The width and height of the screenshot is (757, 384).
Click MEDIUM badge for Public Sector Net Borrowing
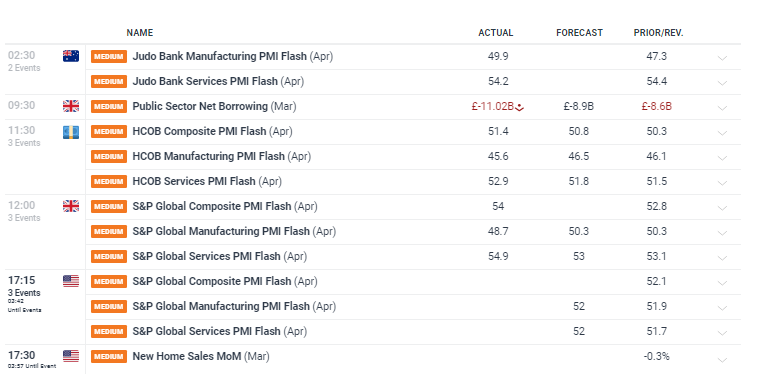coord(109,106)
